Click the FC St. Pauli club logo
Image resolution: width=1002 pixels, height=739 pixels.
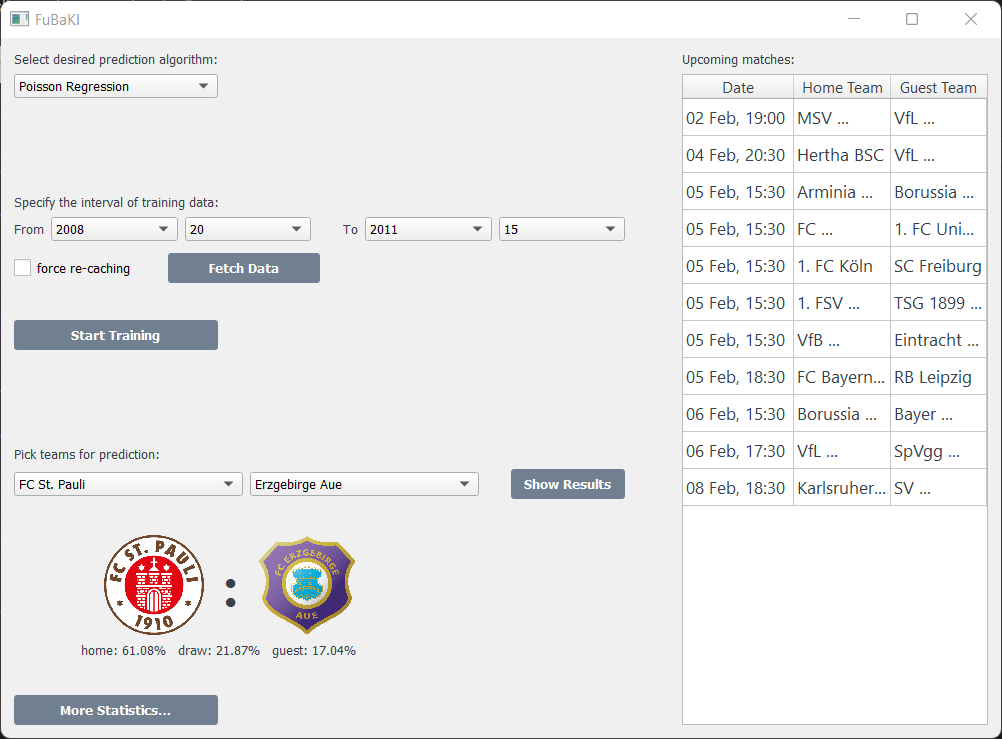click(x=154, y=584)
